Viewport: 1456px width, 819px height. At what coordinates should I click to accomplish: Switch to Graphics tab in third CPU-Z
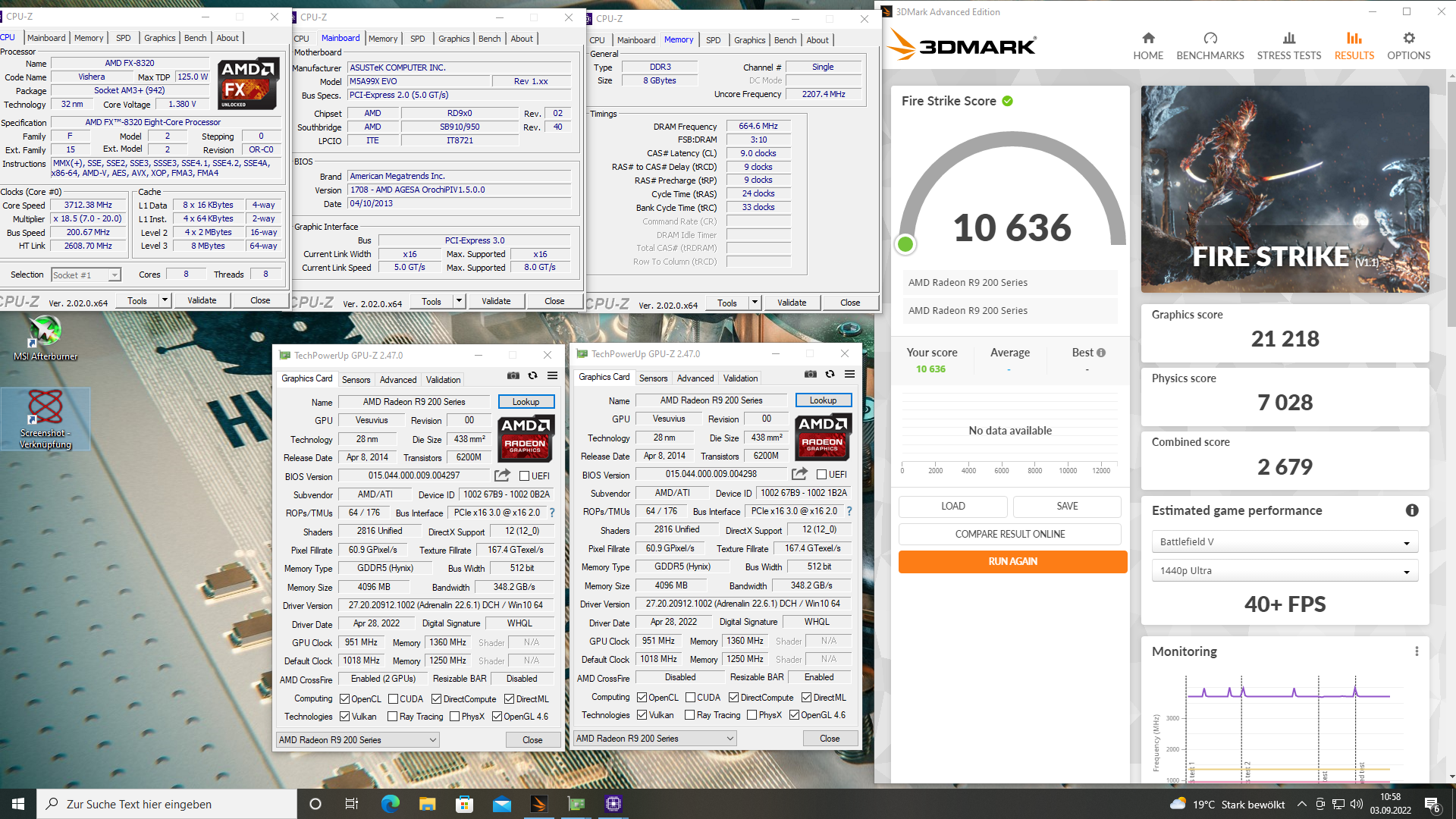click(749, 40)
